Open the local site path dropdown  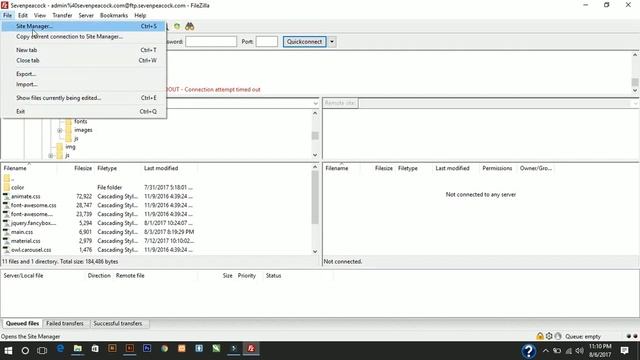click(315, 103)
